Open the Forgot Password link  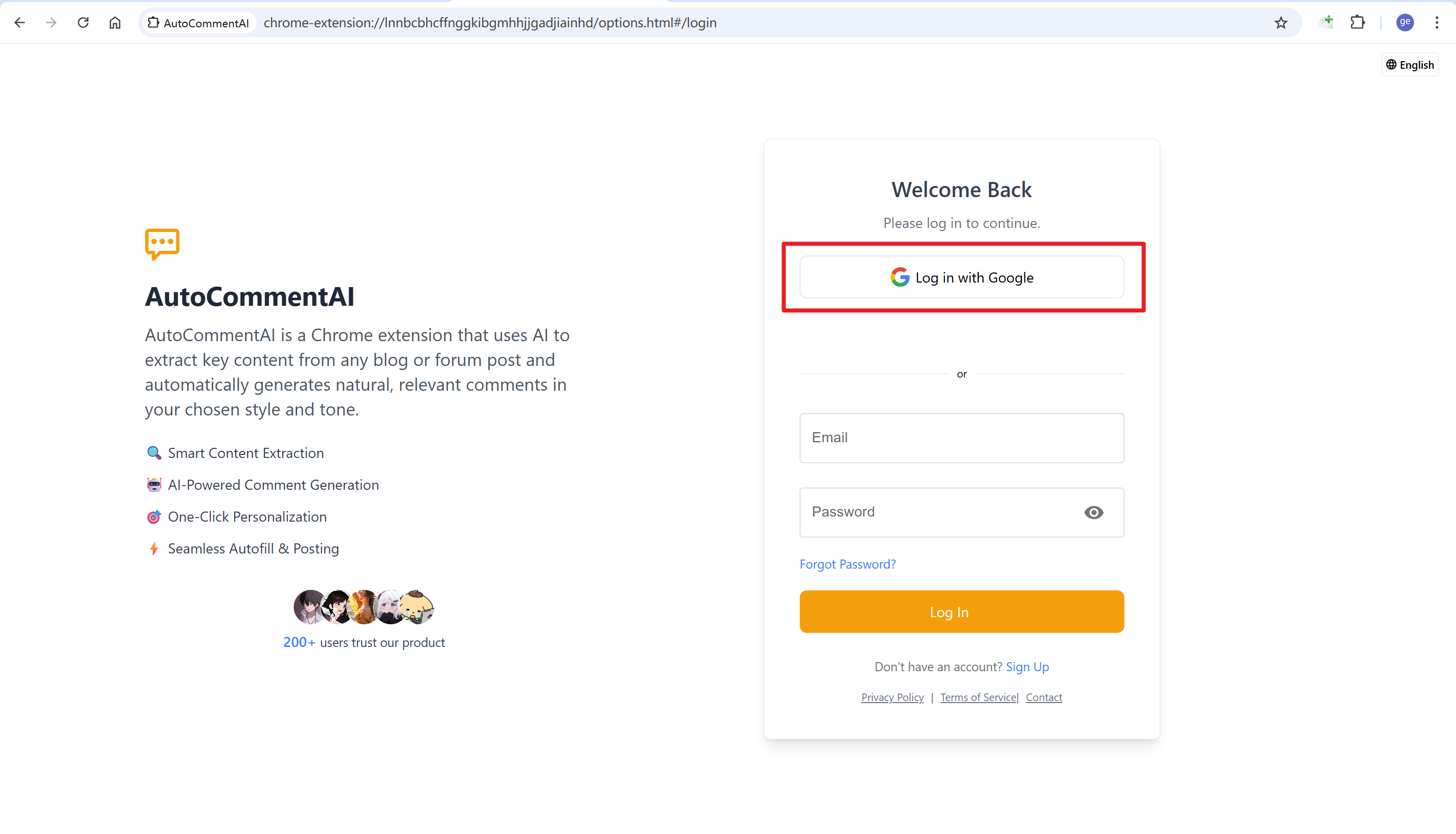tap(847, 564)
